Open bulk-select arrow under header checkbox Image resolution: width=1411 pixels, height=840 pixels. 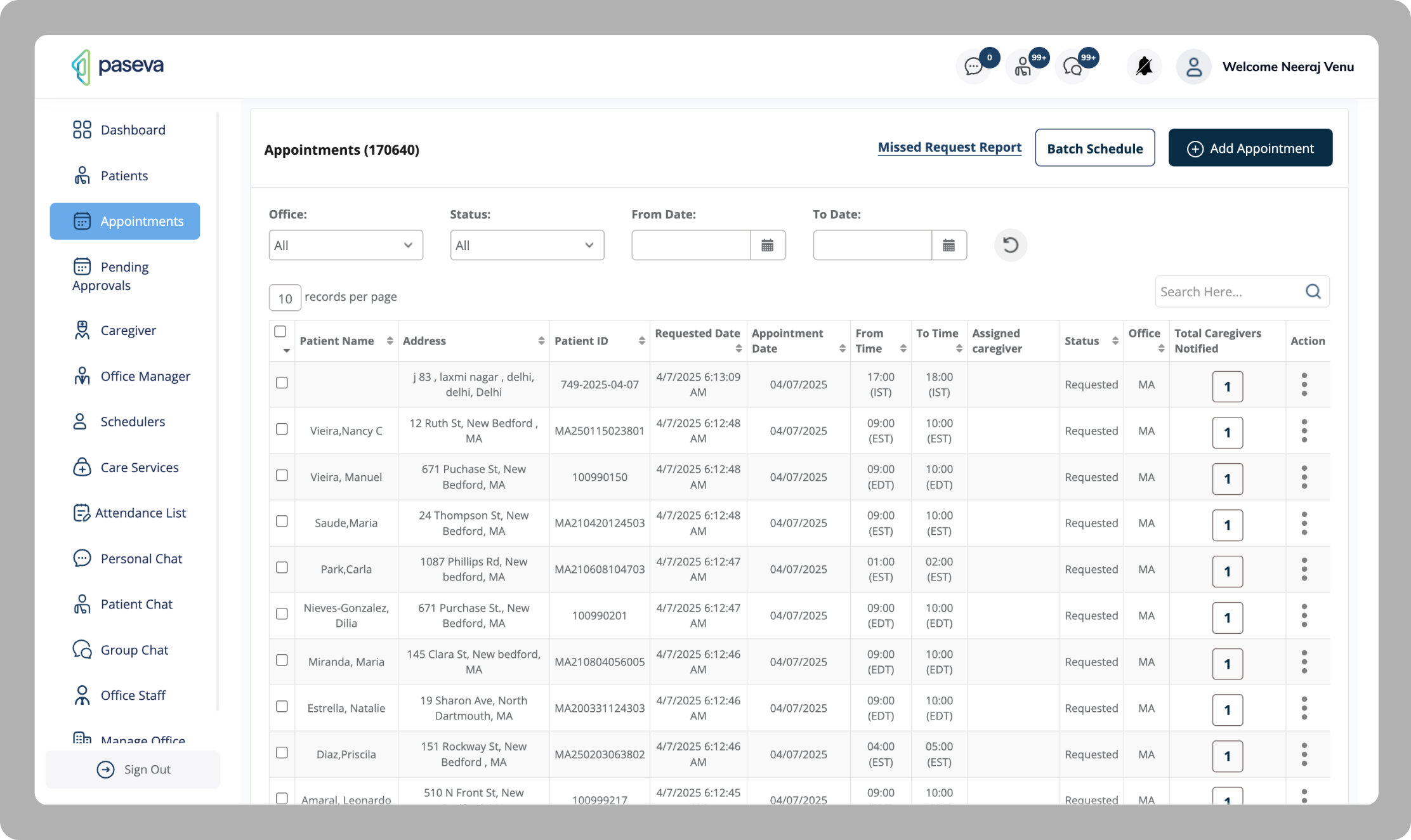(x=286, y=351)
